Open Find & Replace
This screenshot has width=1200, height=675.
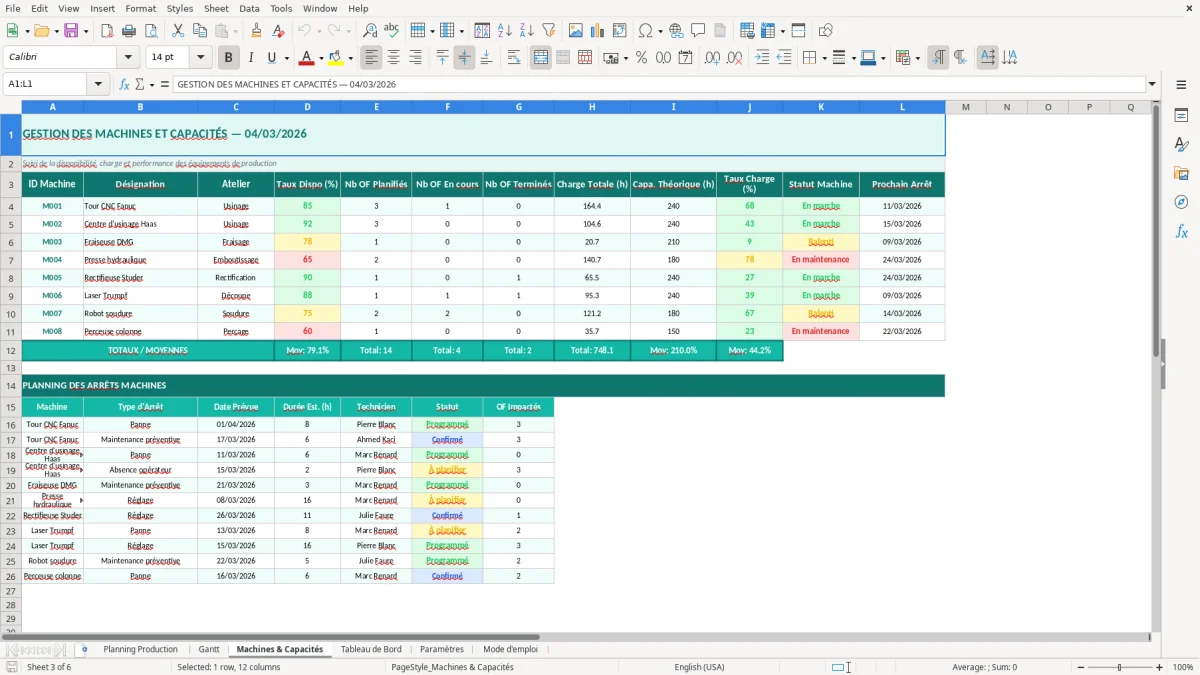(370, 31)
